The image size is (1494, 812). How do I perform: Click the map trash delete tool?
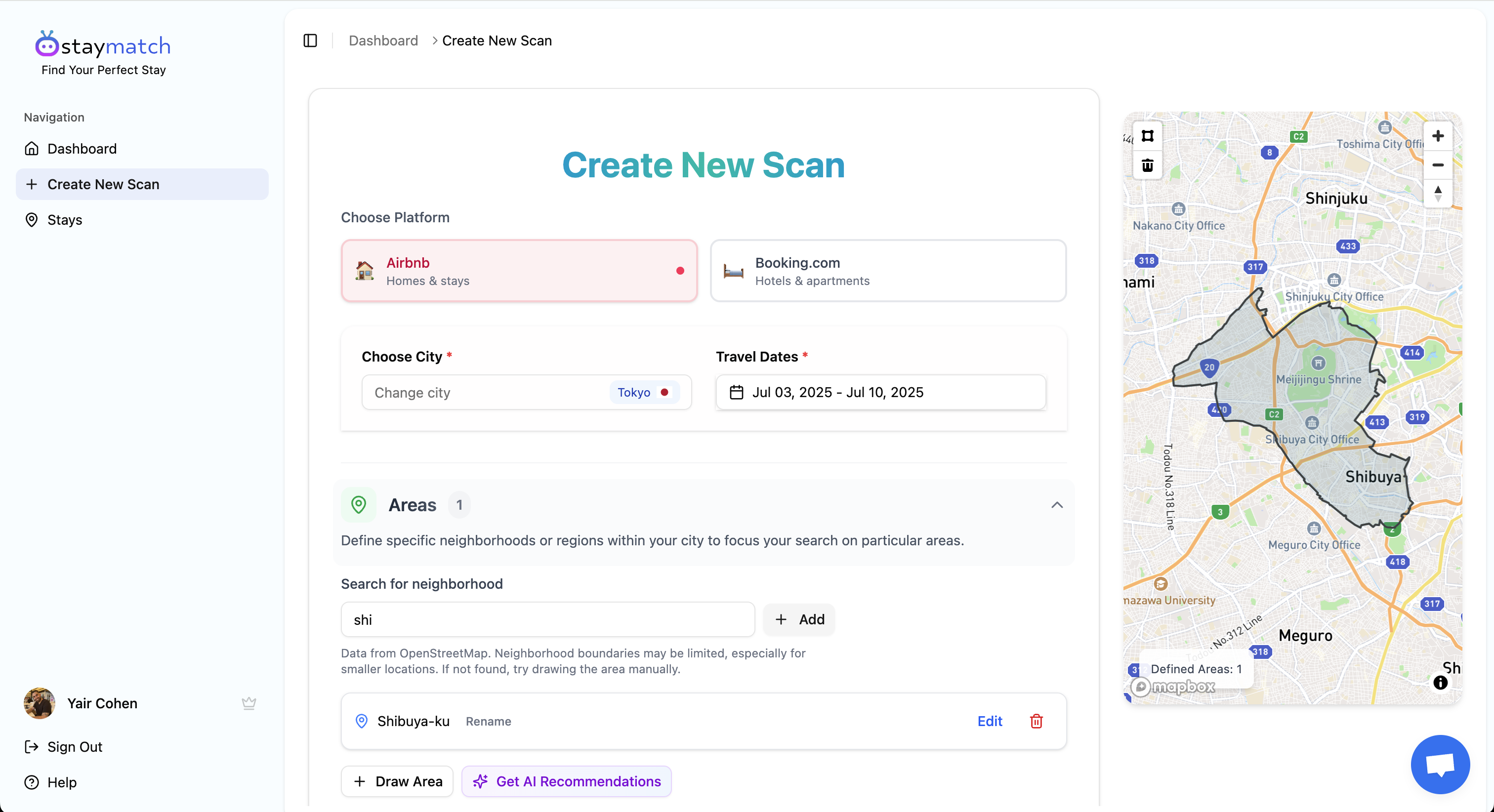1147,165
